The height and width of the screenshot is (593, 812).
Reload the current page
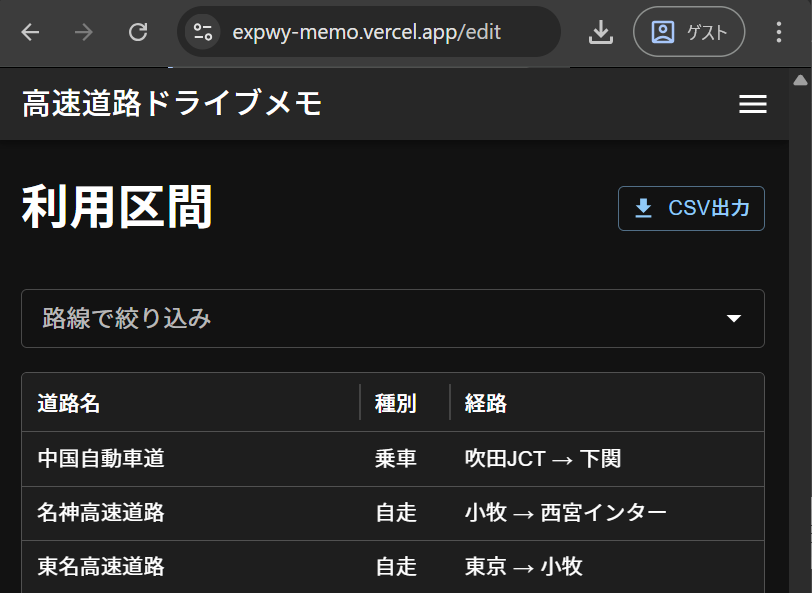(138, 32)
